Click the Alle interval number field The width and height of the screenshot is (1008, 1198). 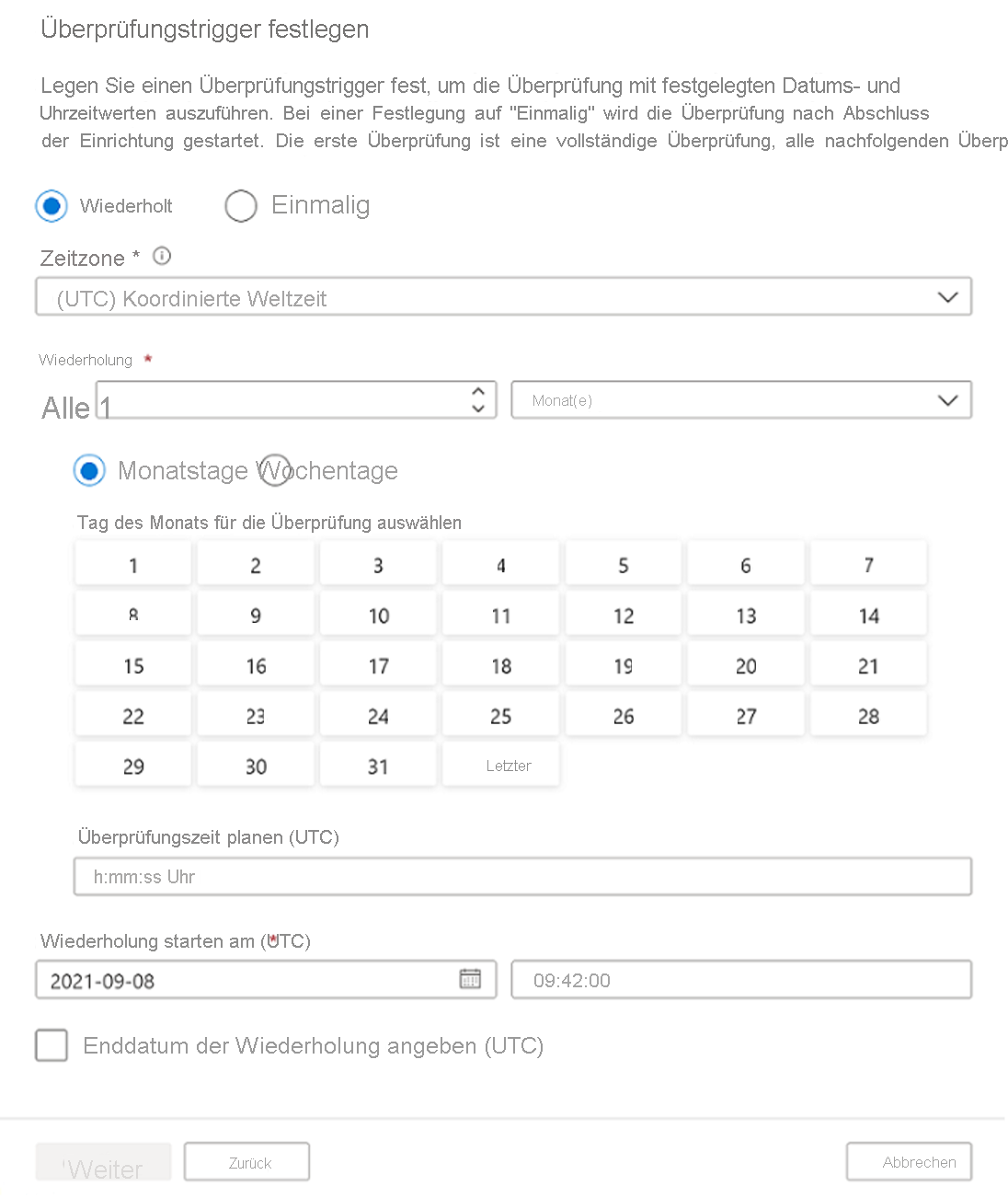tap(276, 399)
